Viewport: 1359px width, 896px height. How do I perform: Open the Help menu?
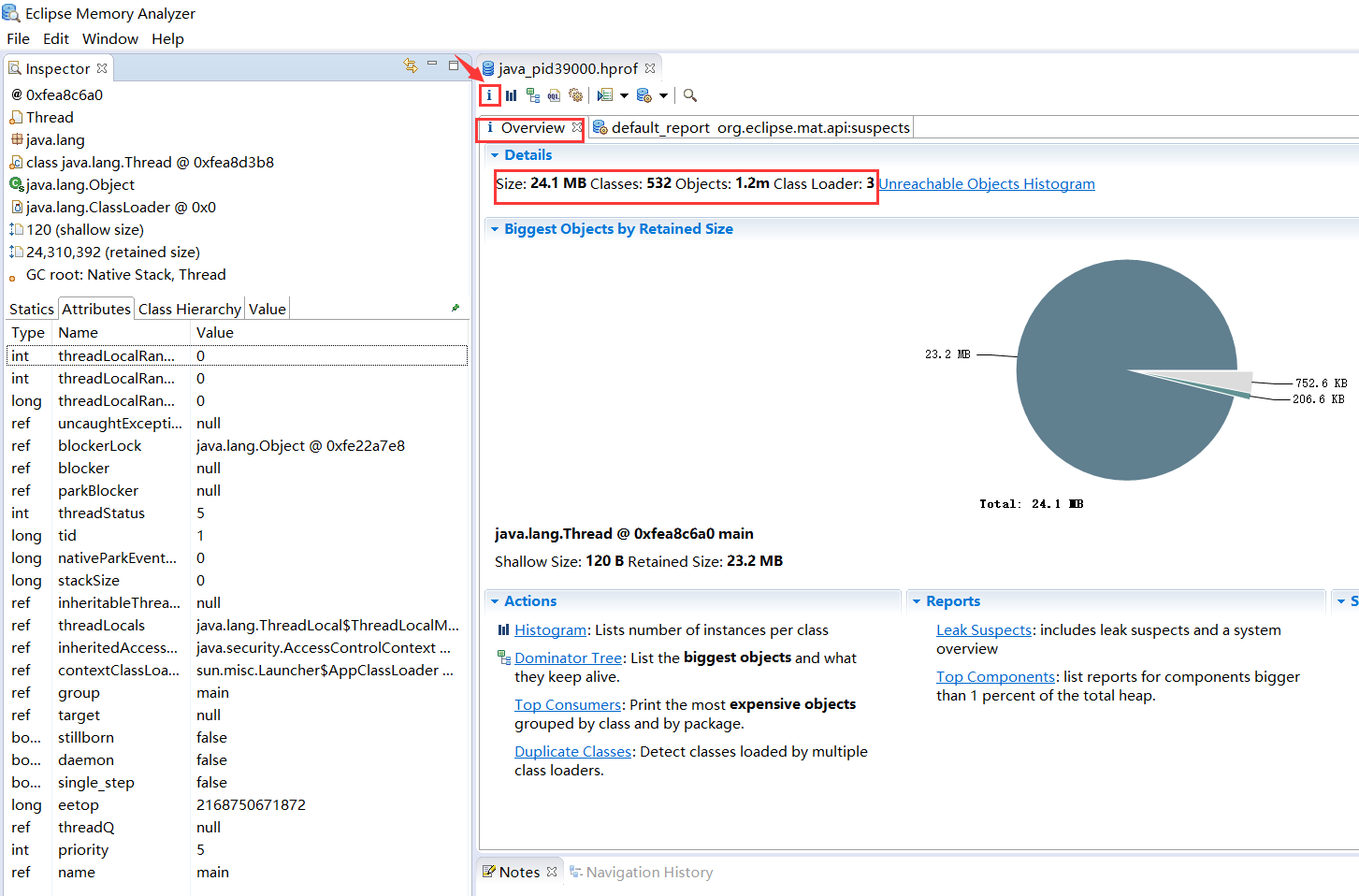[167, 38]
